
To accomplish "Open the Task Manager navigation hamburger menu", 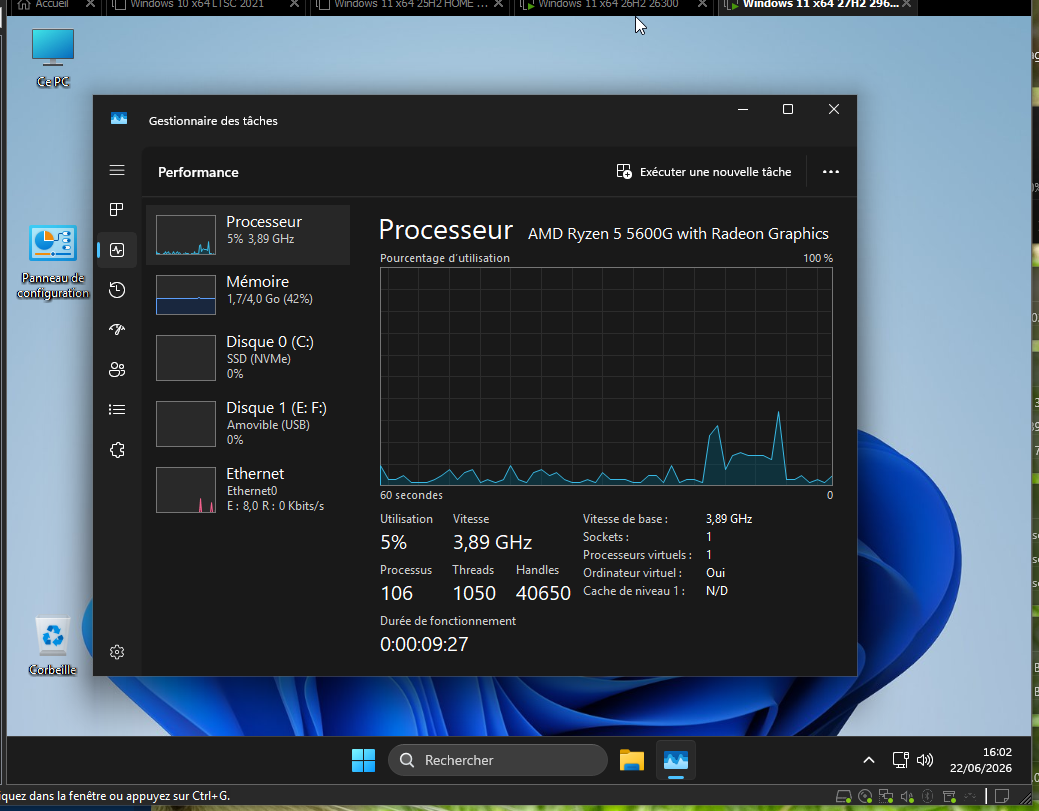I will coord(117,170).
